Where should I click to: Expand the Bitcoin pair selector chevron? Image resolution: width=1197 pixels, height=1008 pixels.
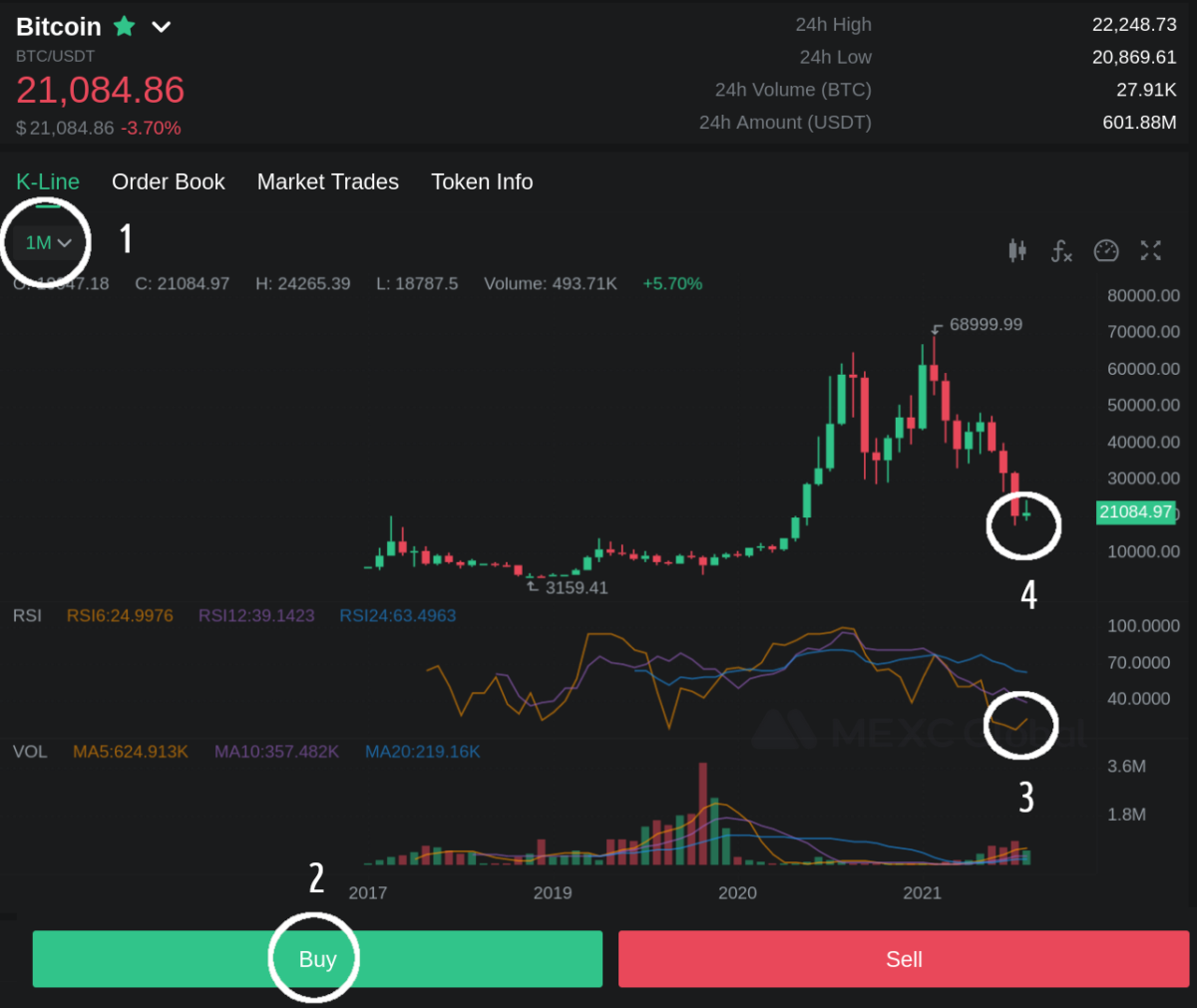pos(161,27)
